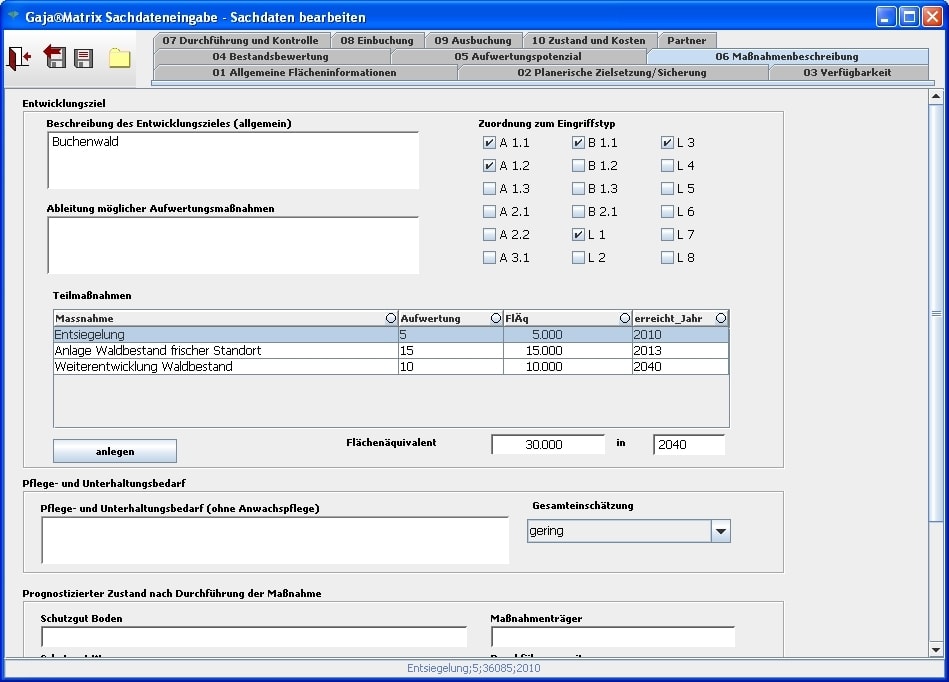Open the 03 Verfügbarkeit tab
The image size is (949, 682).
click(x=846, y=73)
